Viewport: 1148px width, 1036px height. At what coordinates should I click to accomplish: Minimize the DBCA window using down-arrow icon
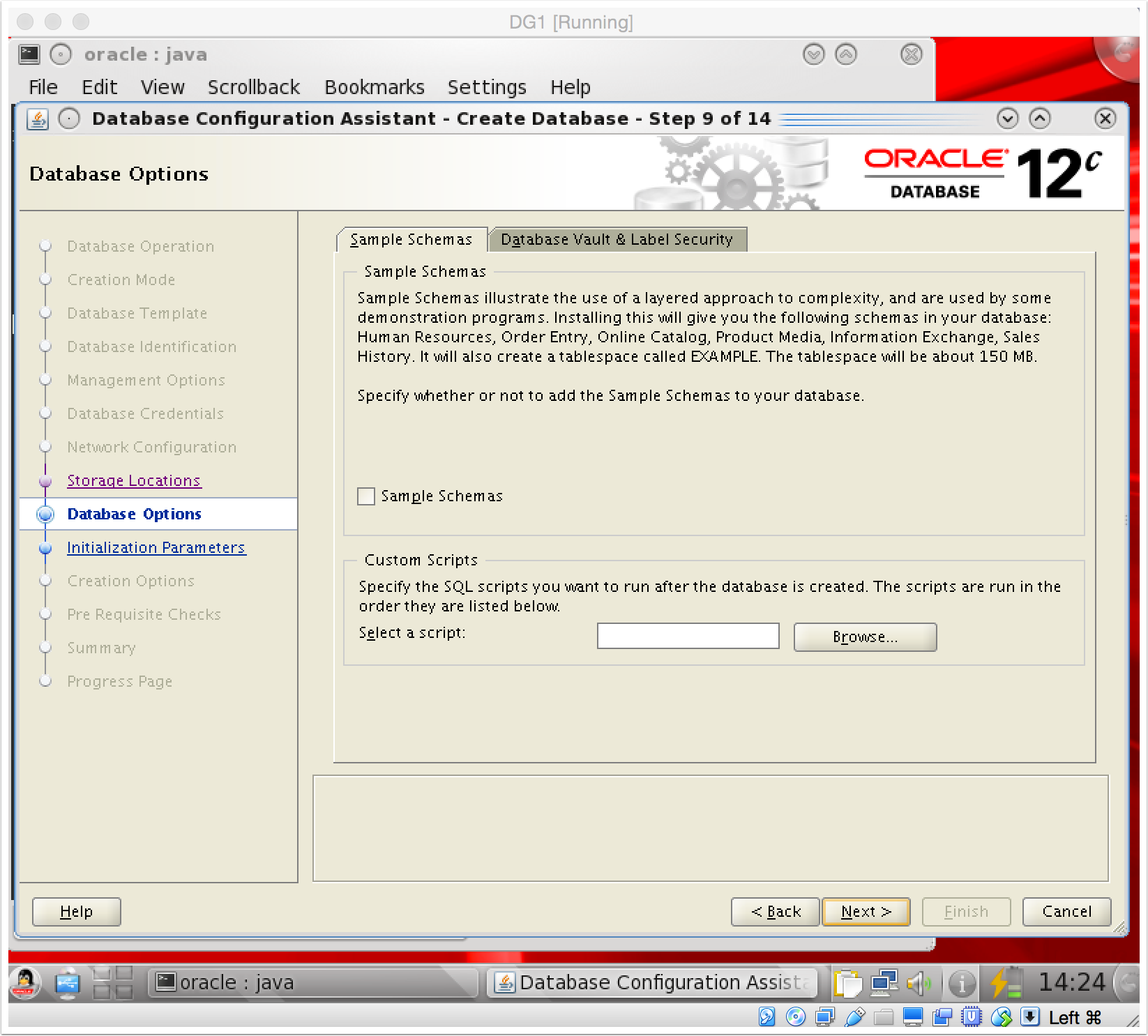(1007, 119)
